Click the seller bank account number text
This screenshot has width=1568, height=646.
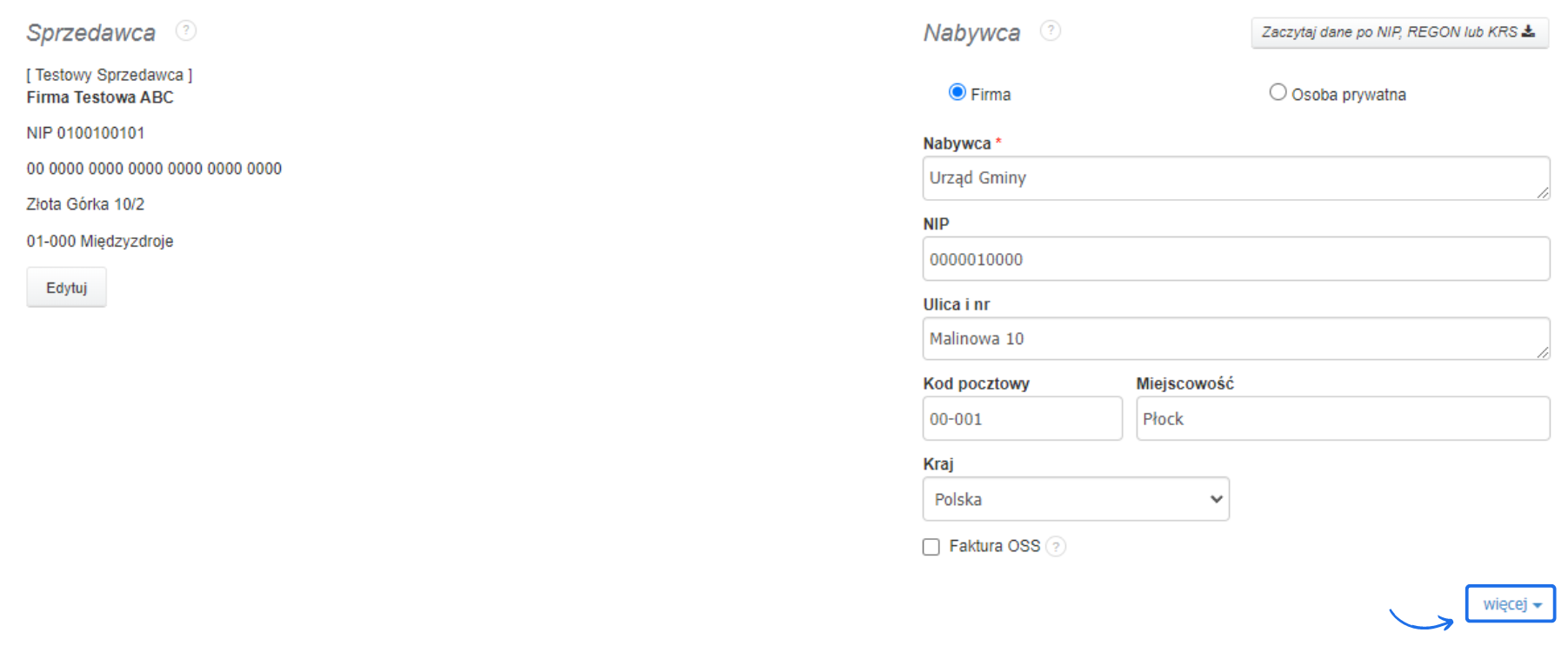tap(154, 169)
